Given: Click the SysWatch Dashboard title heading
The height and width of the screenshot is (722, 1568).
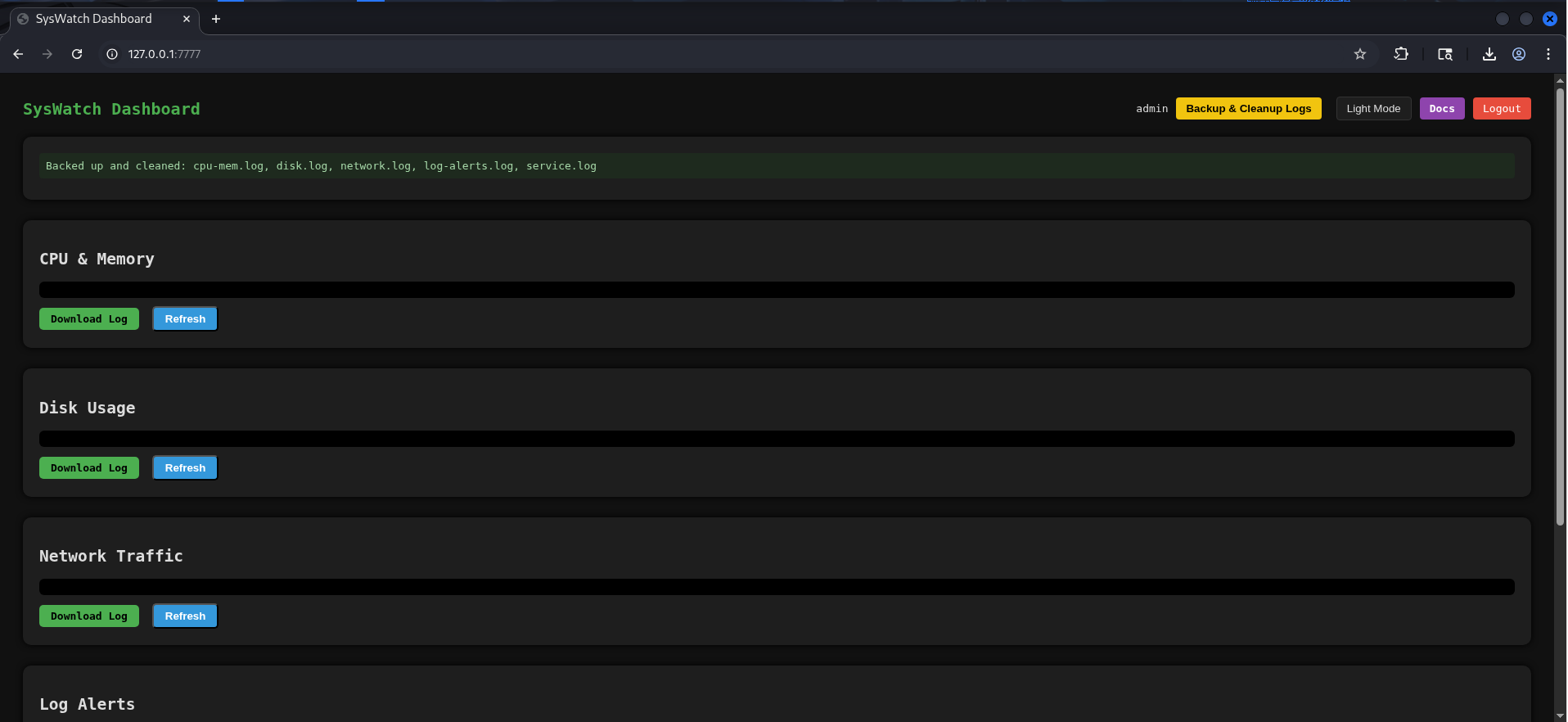Looking at the screenshot, I should coord(111,109).
